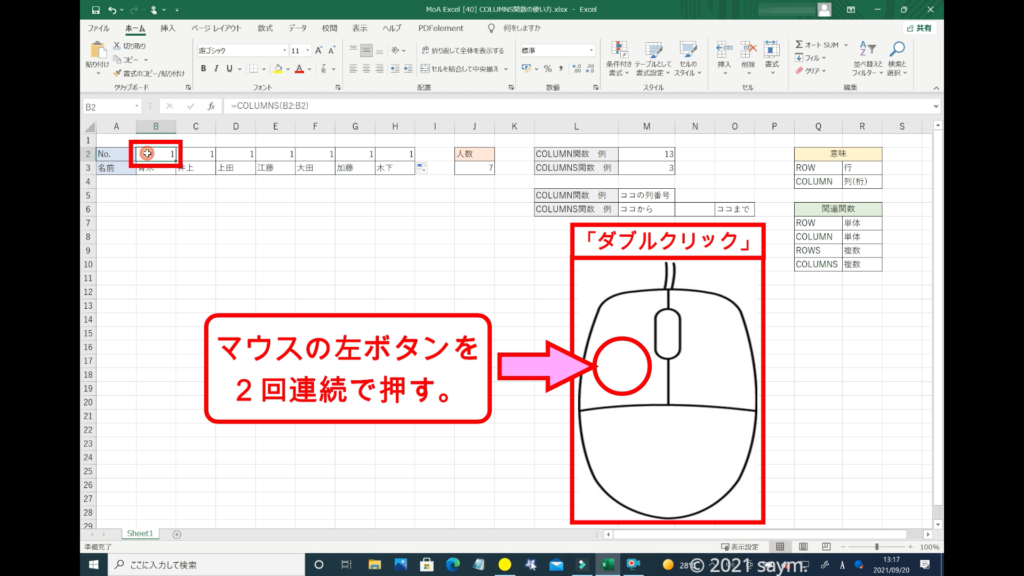This screenshot has width=1024, height=576.
Task: Click the yellow fill color bucket
Action: coord(277,69)
